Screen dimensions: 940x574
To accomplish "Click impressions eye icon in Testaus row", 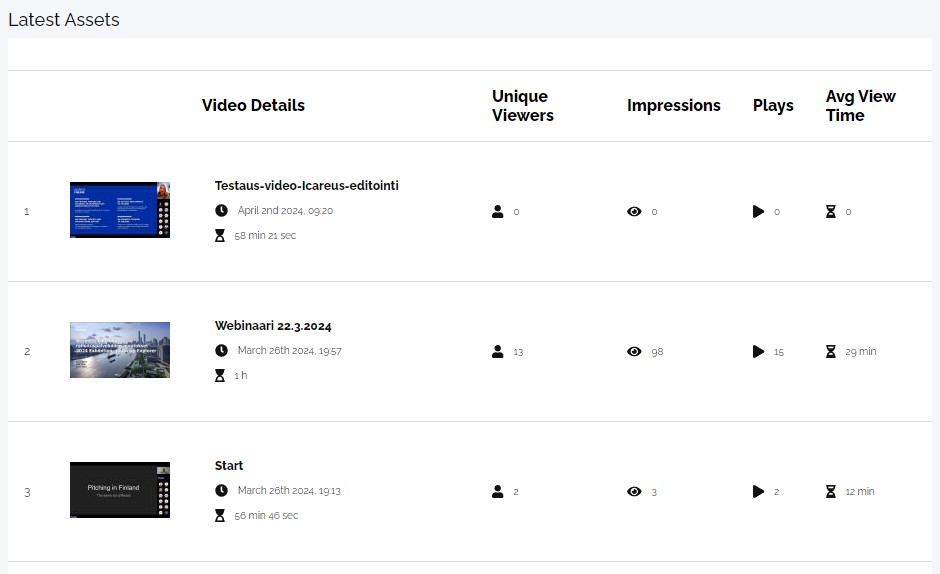I will 634,211.
